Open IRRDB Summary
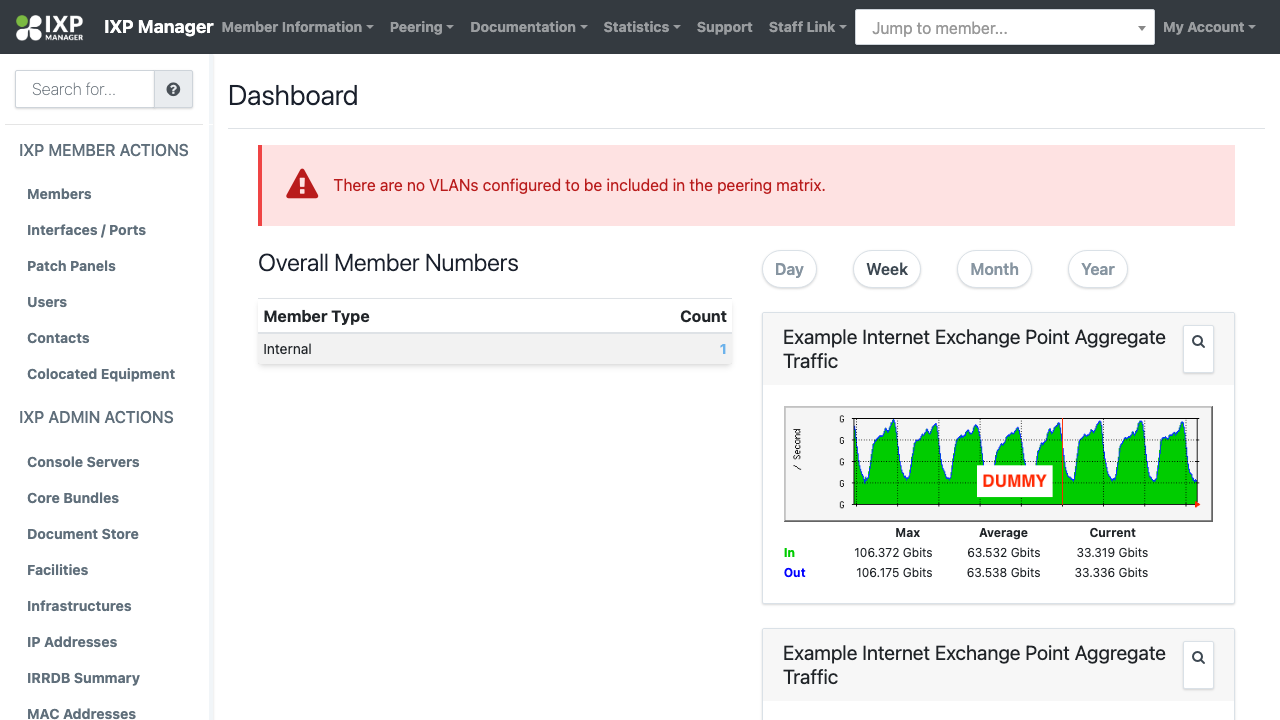 83,678
